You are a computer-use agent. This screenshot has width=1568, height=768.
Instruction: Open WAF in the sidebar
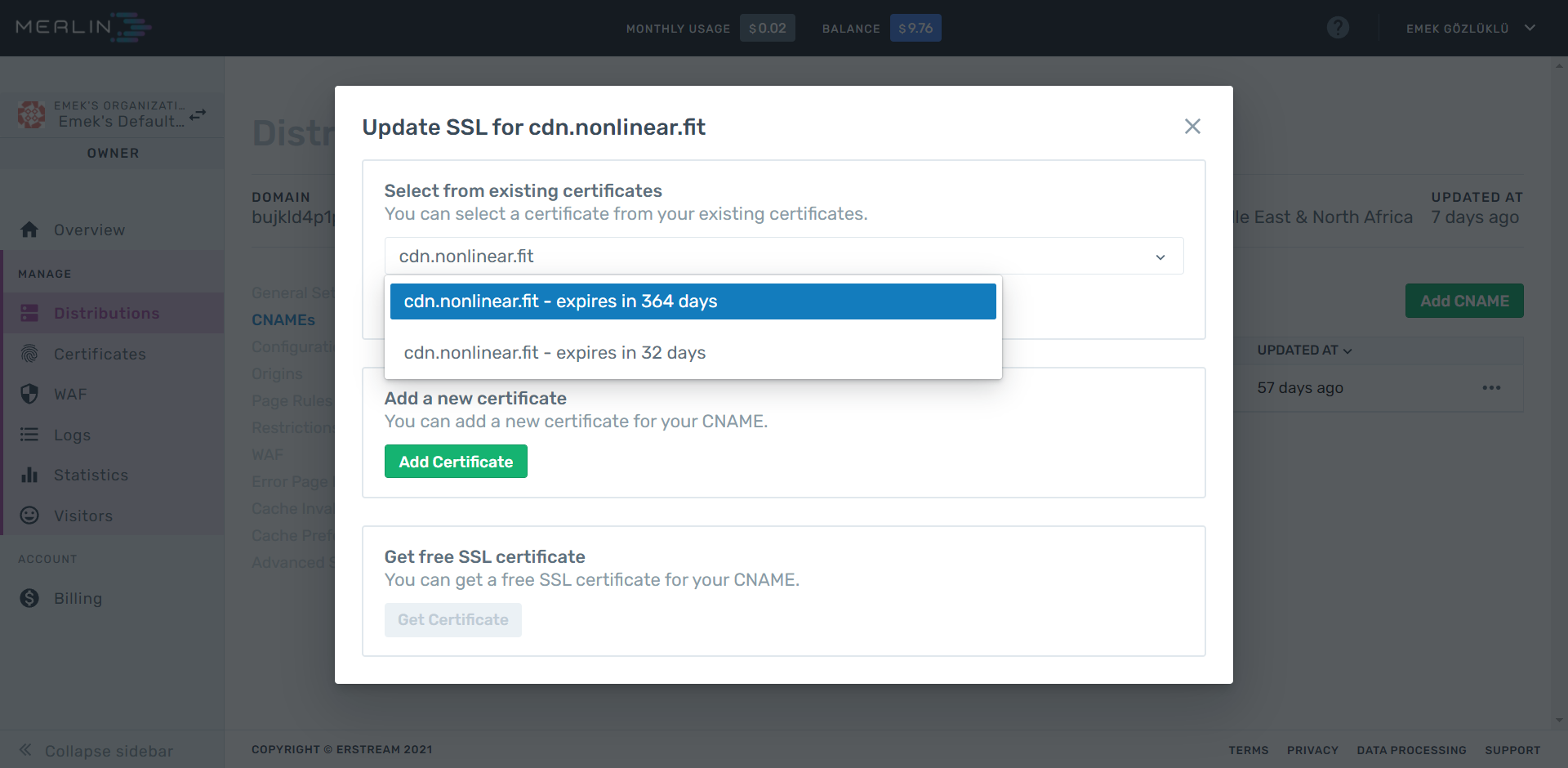tap(70, 395)
